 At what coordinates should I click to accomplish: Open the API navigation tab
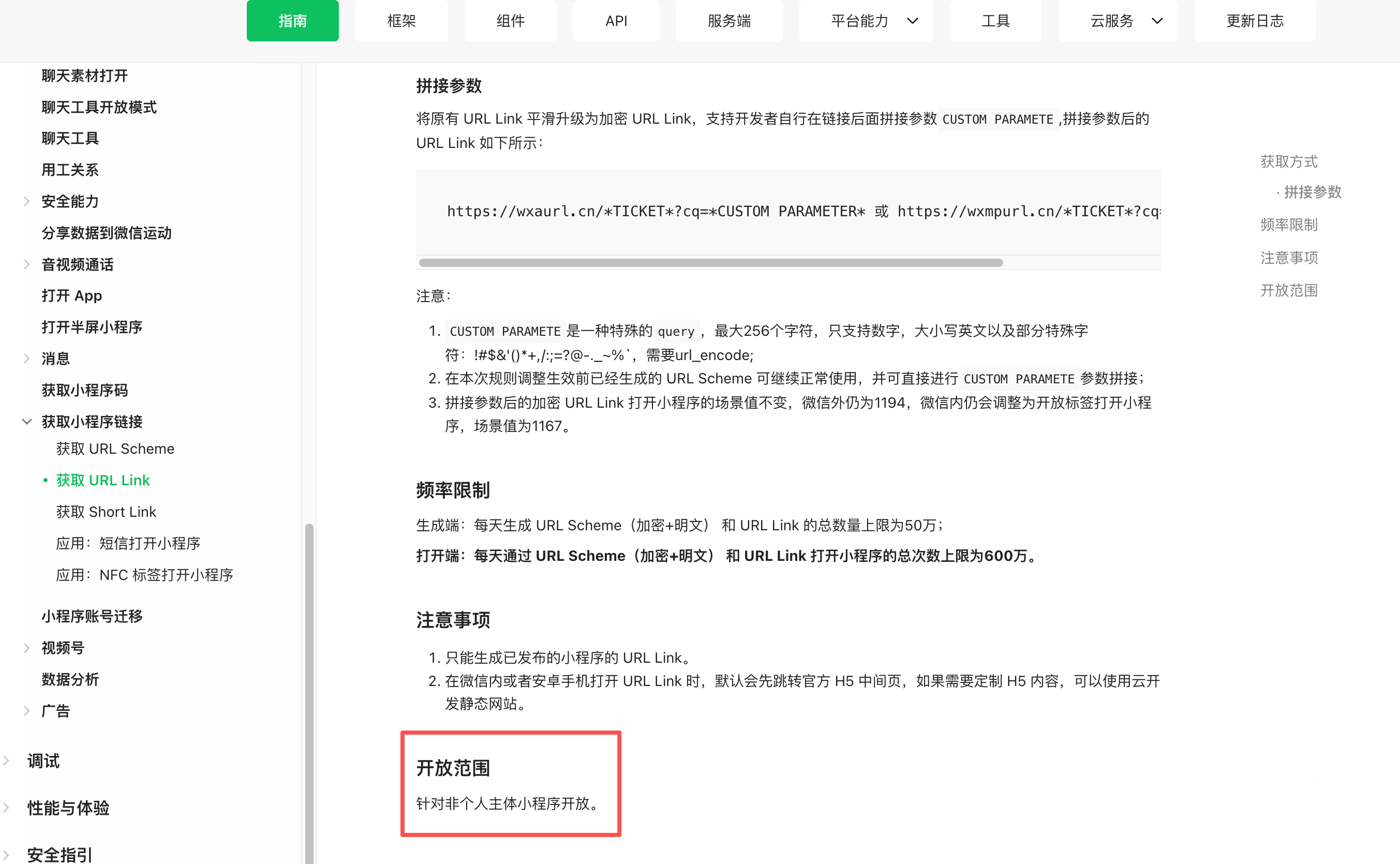point(616,21)
